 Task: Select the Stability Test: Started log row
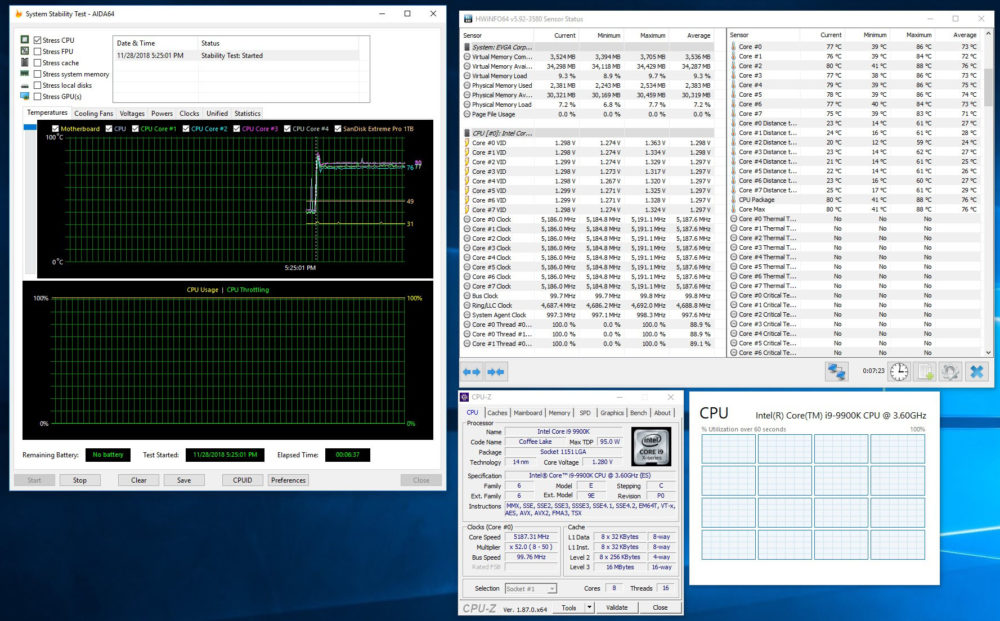[236, 55]
